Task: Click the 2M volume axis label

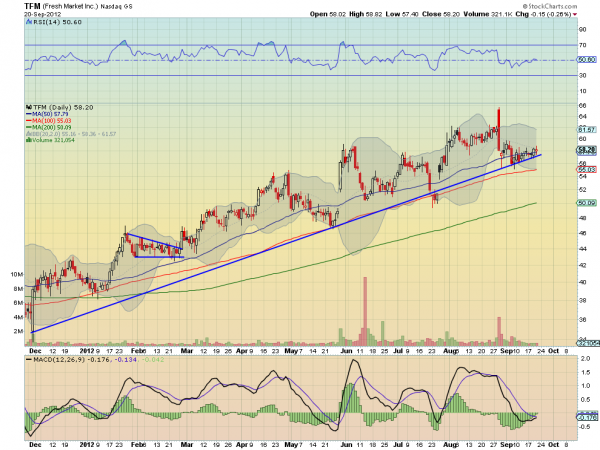Action: (18, 331)
